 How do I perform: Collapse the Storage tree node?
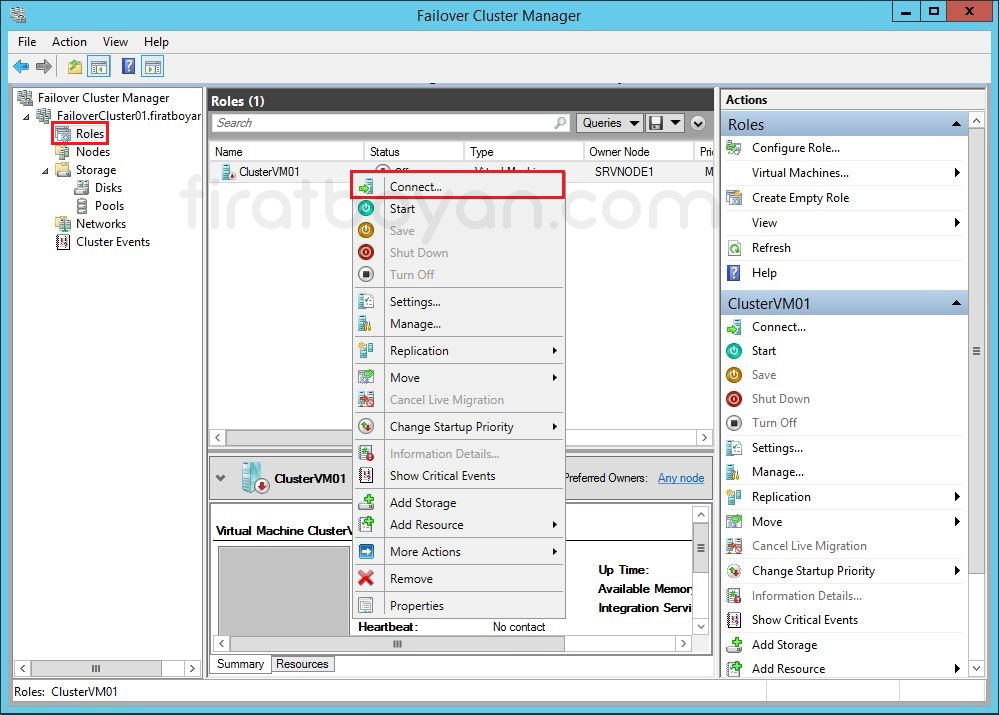click(45, 171)
